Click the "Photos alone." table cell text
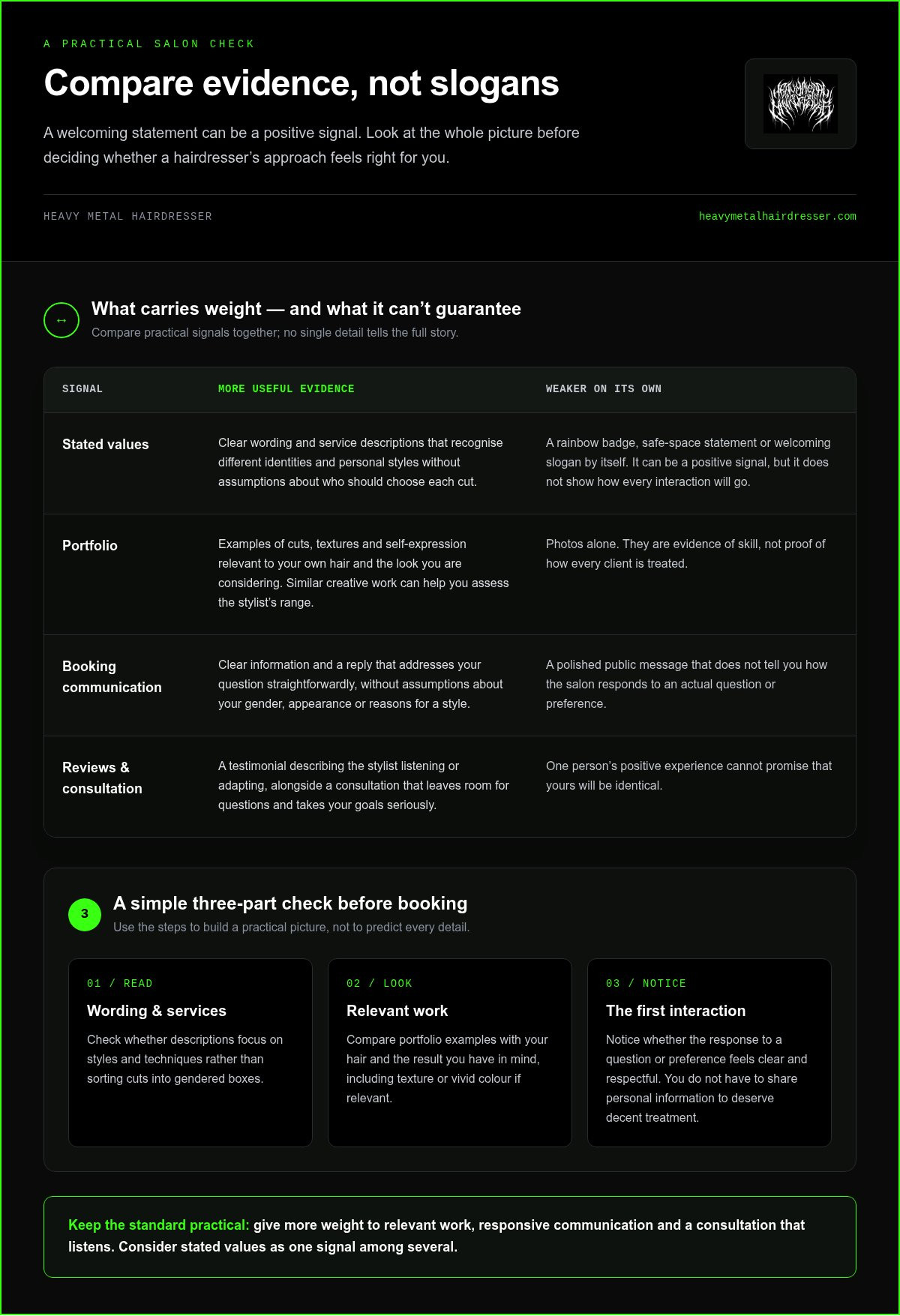 [685, 554]
